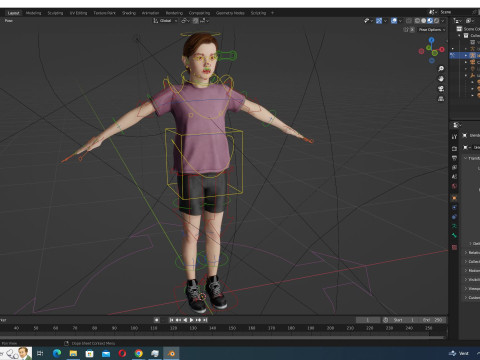Click the blue Z axis gizmo handle

point(432,40)
